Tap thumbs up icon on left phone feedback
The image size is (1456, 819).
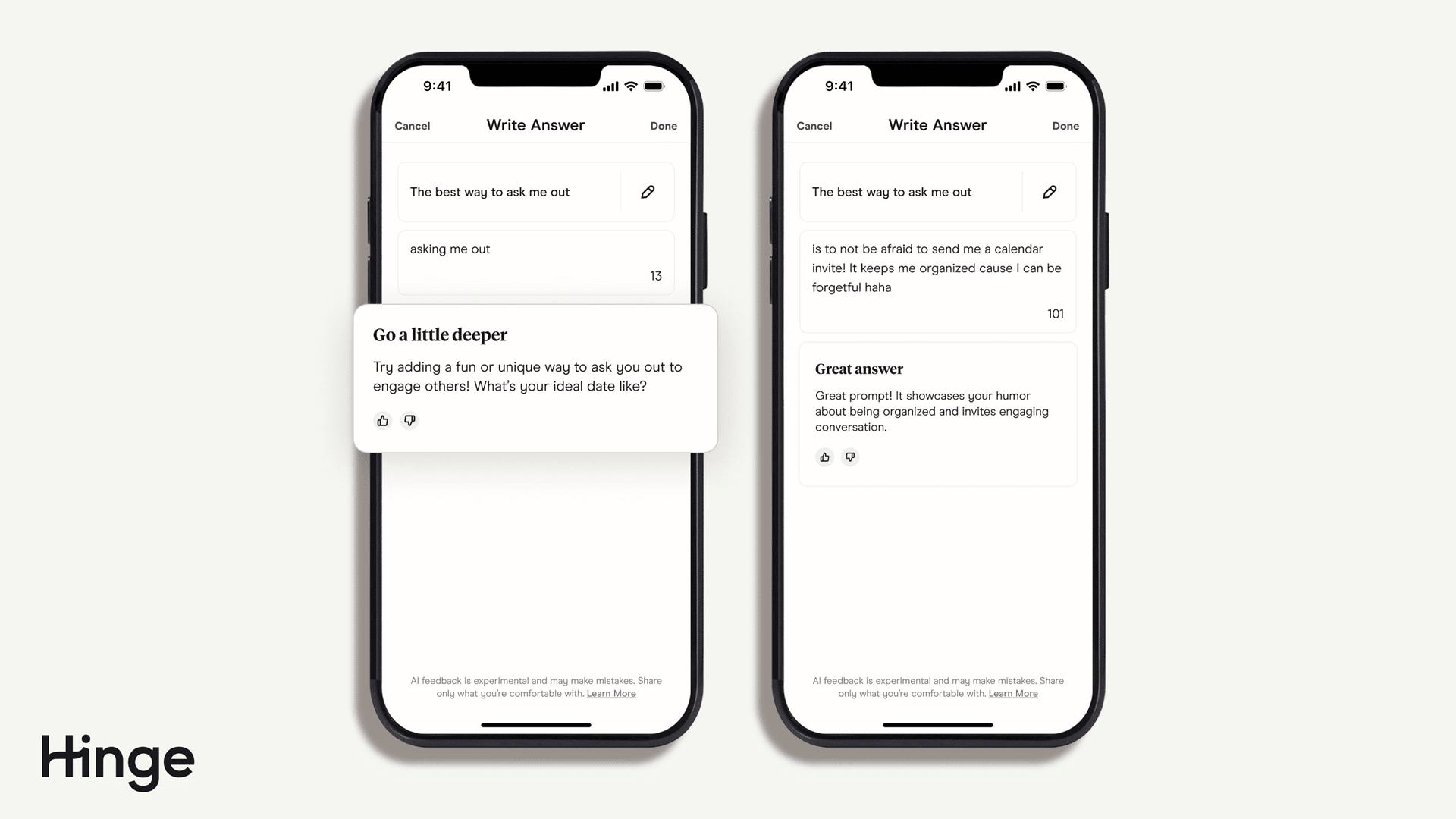(x=382, y=420)
